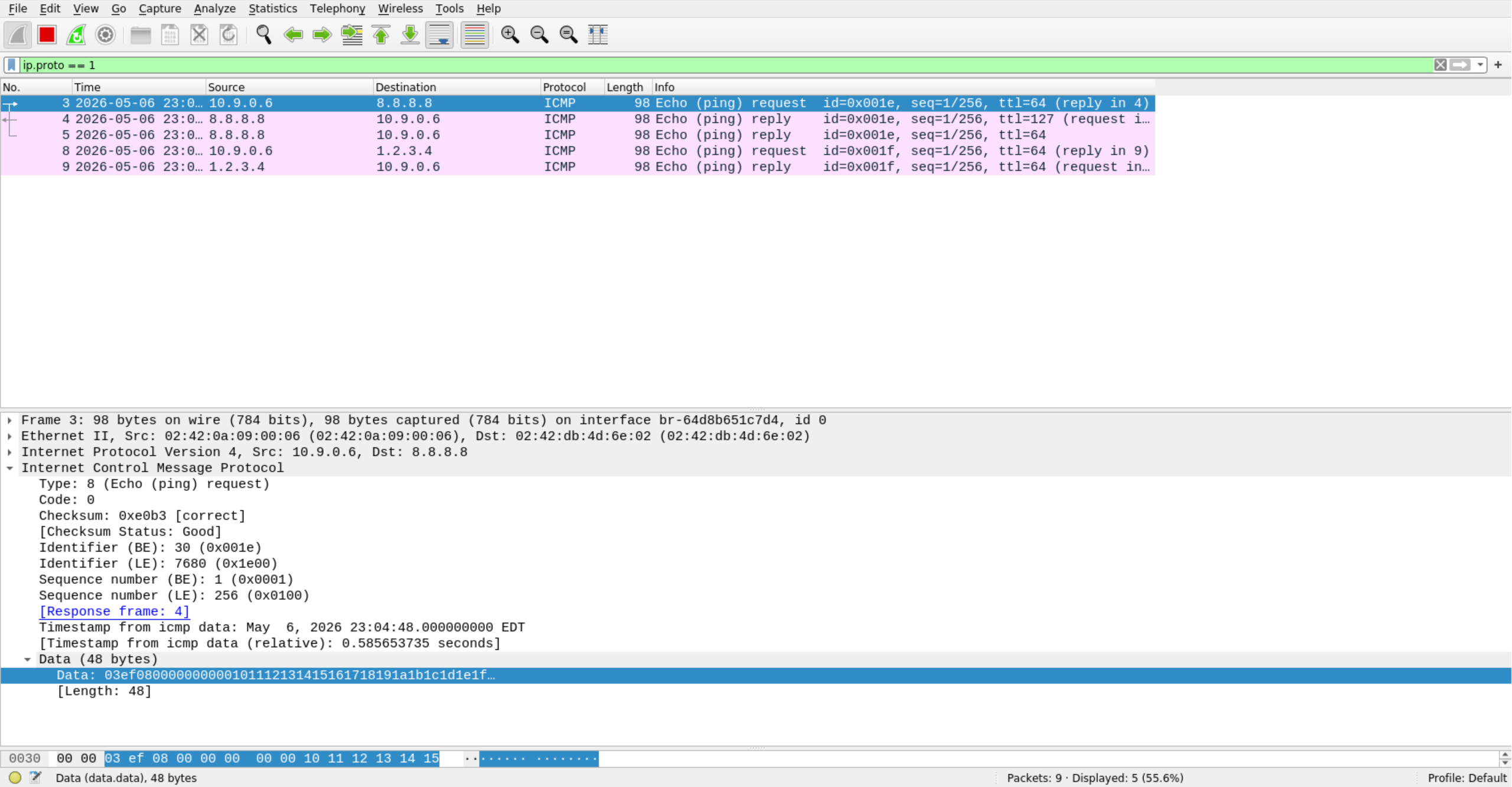The width and height of the screenshot is (1512, 787).
Task: Toggle packet colorizing rules
Action: click(474, 35)
